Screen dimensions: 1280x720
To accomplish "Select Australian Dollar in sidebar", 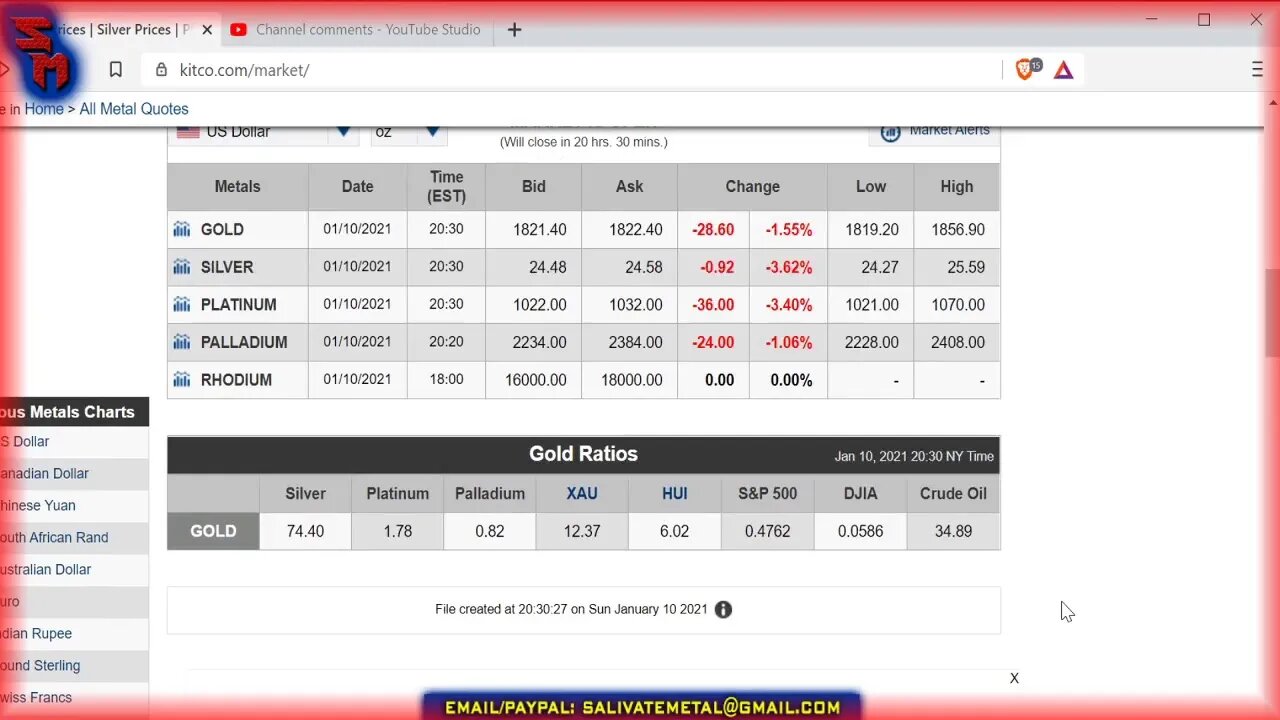I will [x=46, y=570].
